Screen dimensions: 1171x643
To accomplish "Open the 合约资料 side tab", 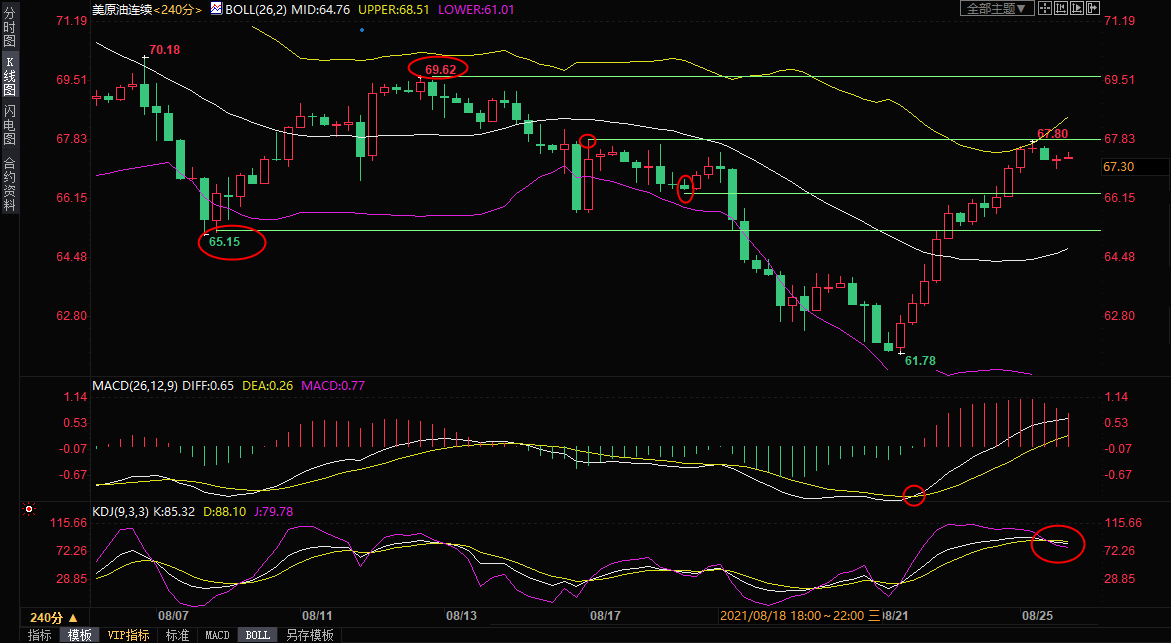I will pyautogui.click(x=9, y=183).
